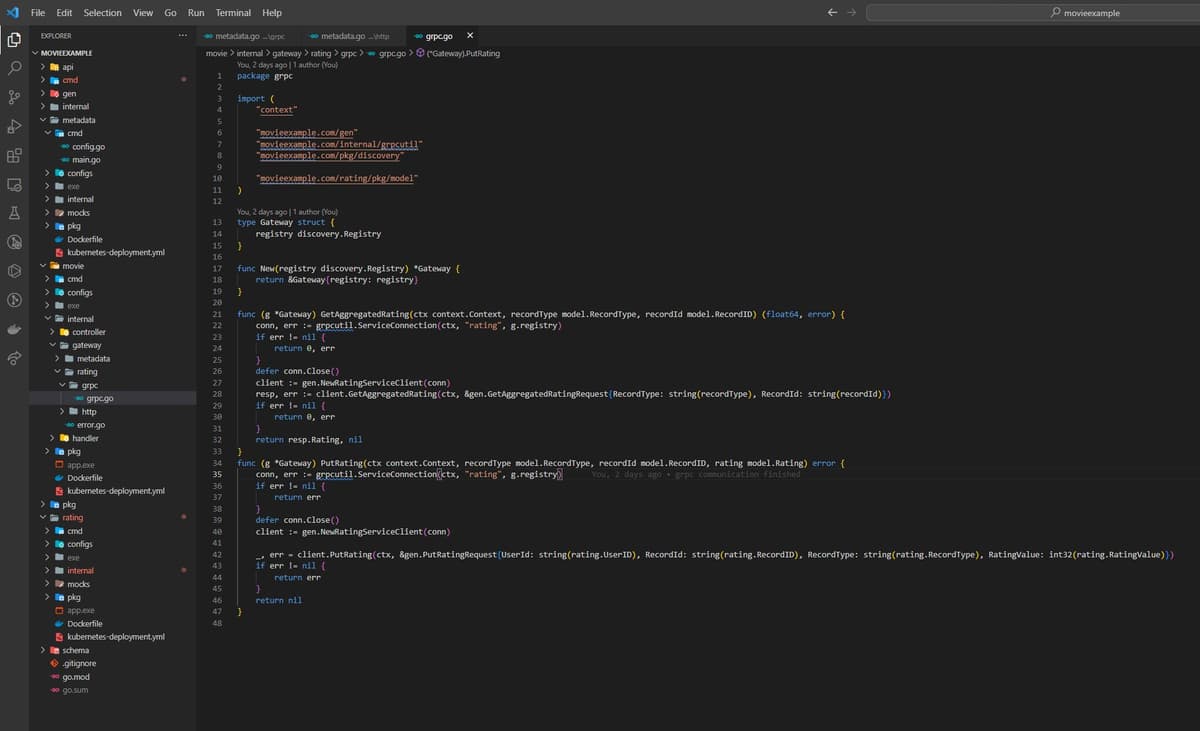The height and width of the screenshot is (731, 1200).
Task: Open the Edit menu
Action: pos(64,13)
